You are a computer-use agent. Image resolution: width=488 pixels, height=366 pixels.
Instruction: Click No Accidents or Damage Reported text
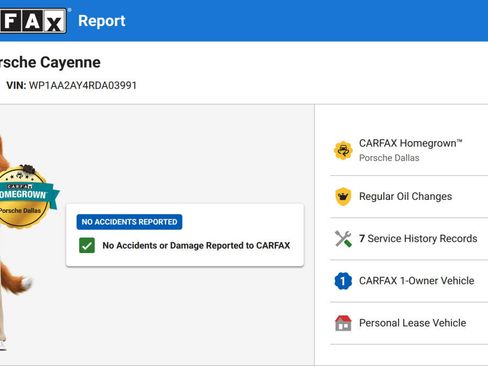tap(196, 246)
